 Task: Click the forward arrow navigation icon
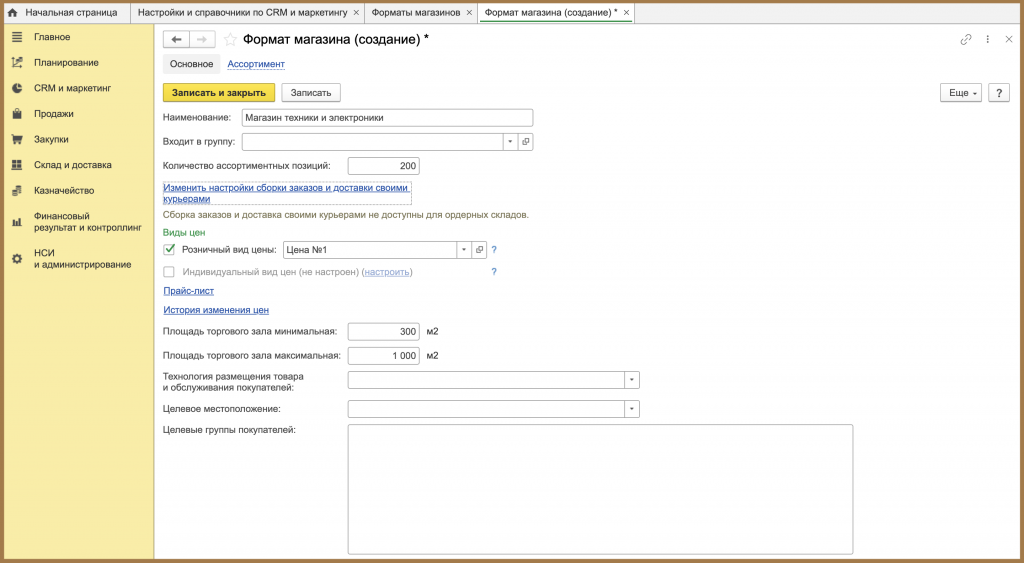(202, 40)
